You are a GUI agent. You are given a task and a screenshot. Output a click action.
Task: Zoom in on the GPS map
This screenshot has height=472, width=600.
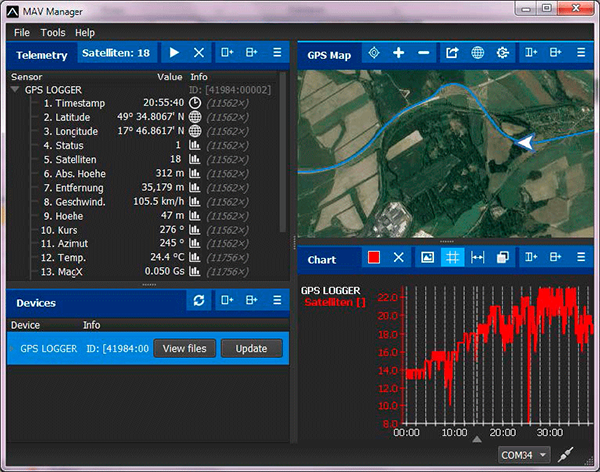tap(399, 53)
